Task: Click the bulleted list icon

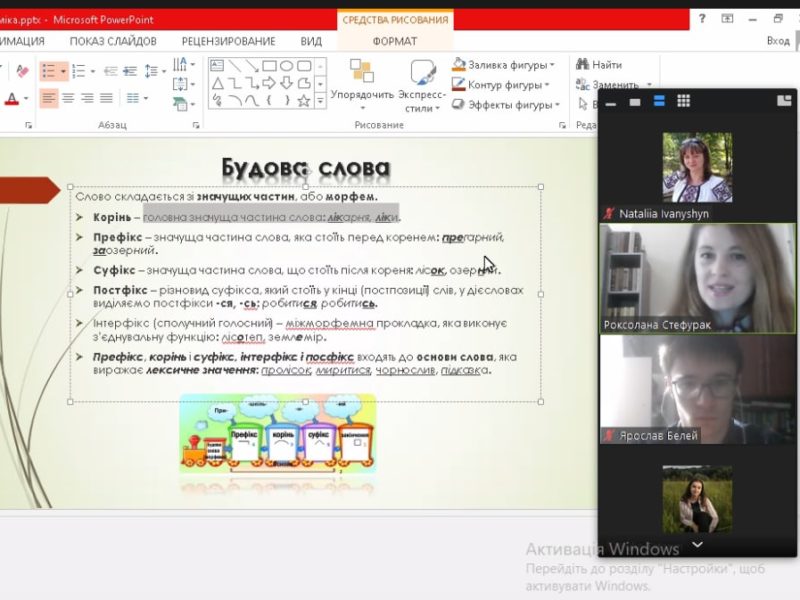Action: coord(49,71)
